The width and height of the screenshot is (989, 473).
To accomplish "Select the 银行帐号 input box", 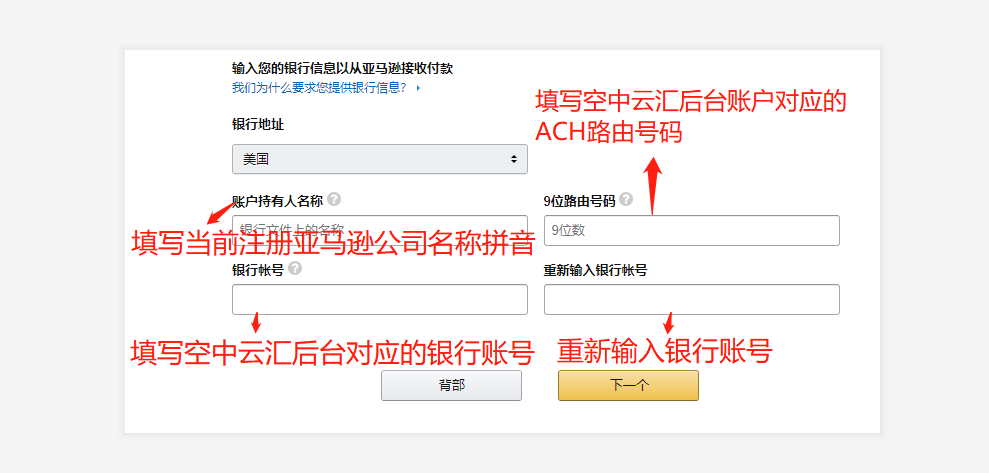I will (379, 299).
